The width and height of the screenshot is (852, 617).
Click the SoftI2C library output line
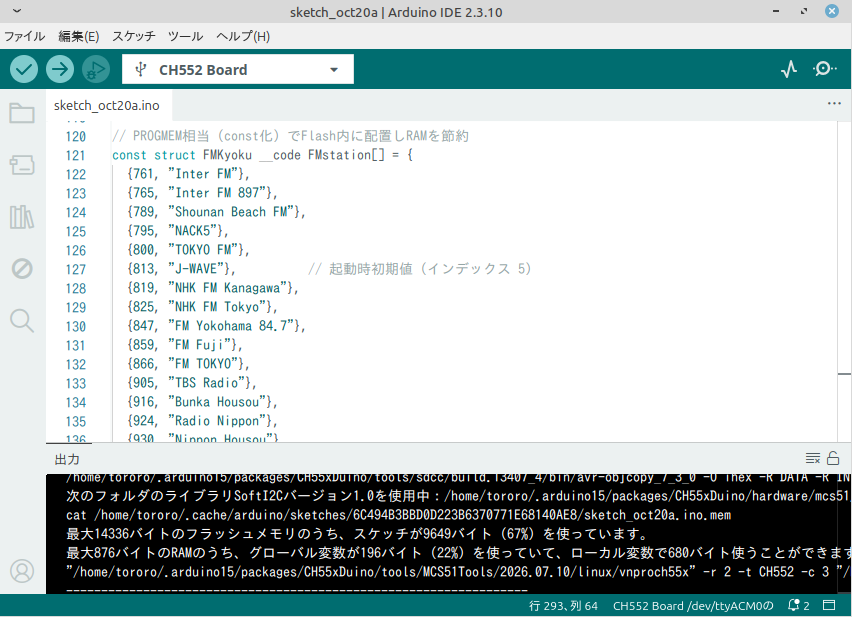(458, 496)
